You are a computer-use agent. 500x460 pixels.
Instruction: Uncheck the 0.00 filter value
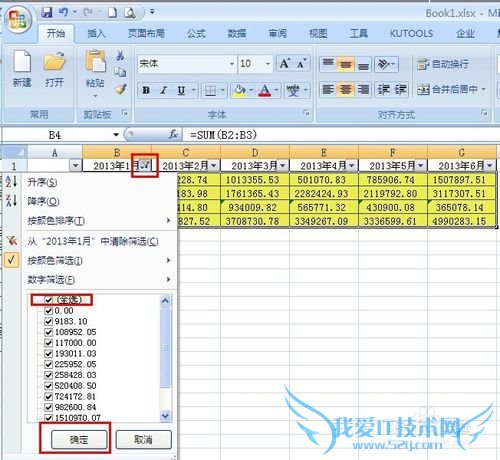(x=49, y=311)
